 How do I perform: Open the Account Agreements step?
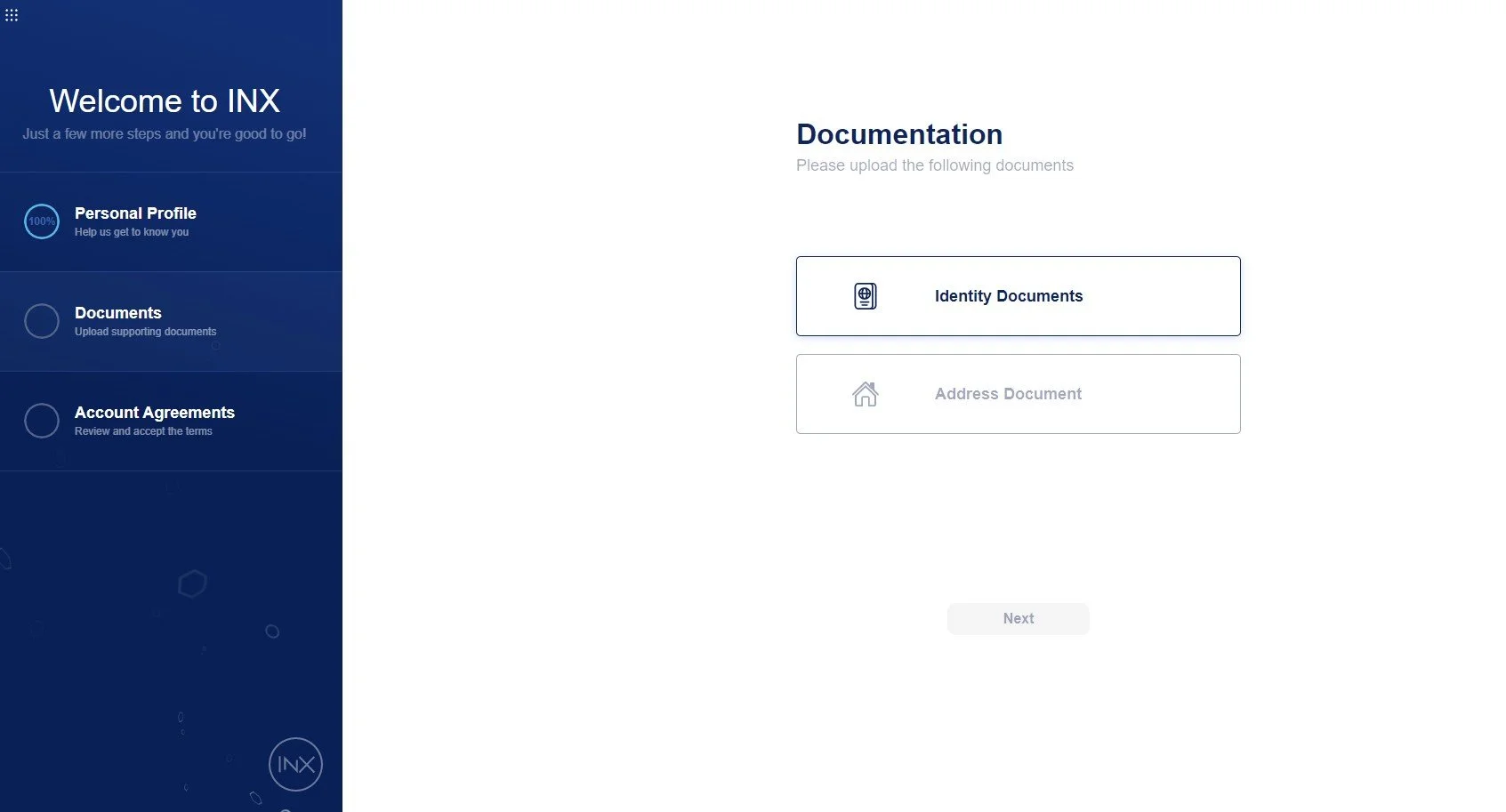pos(171,421)
